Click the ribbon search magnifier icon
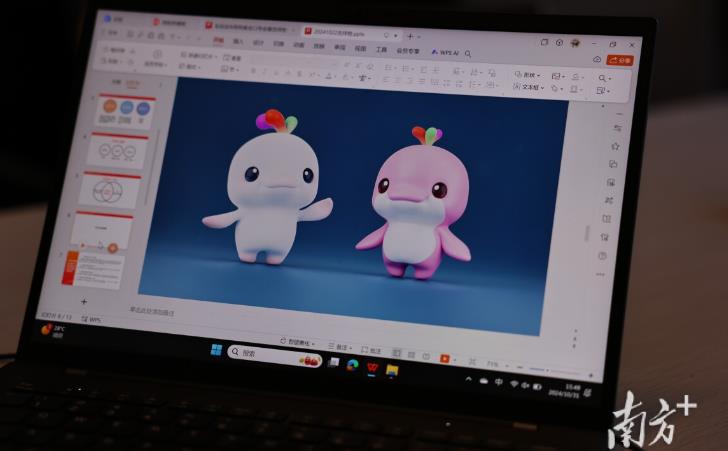 click(x=468, y=53)
